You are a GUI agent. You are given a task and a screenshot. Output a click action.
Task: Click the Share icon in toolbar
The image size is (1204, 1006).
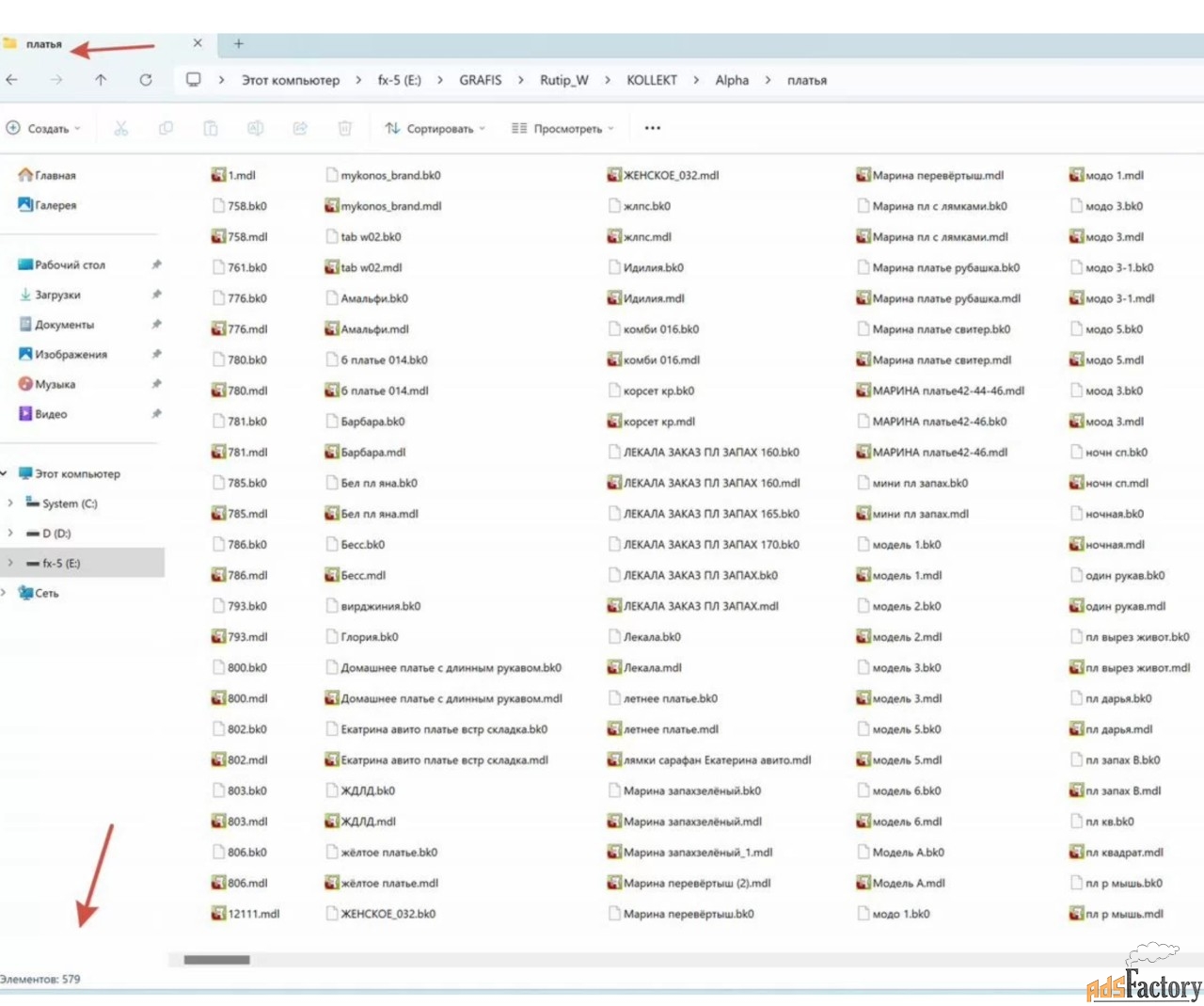point(300,128)
